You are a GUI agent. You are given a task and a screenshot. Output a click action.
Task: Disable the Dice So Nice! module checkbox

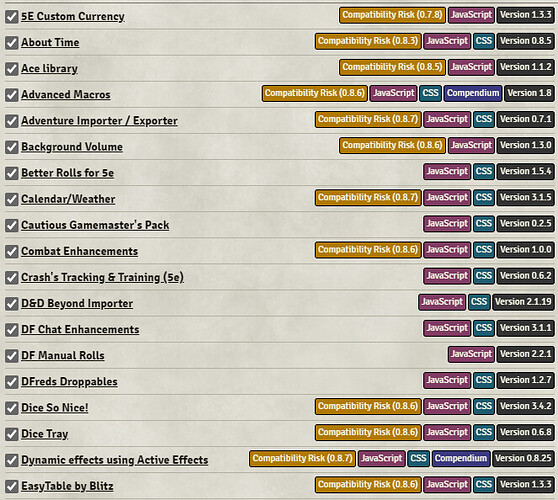12,408
